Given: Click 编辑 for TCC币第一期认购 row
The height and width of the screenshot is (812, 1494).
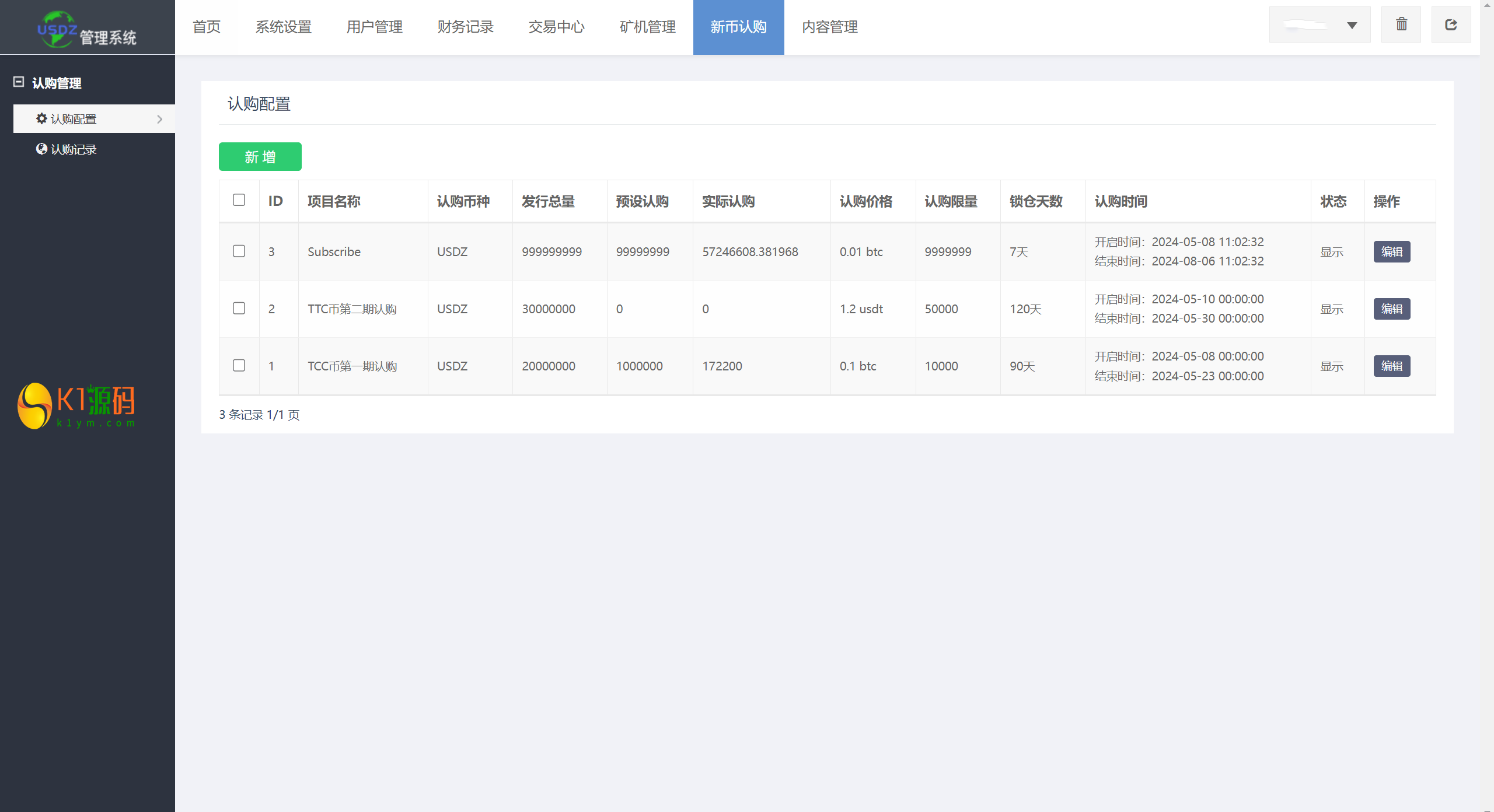Looking at the screenshot, I should [x=1391, y=366].
